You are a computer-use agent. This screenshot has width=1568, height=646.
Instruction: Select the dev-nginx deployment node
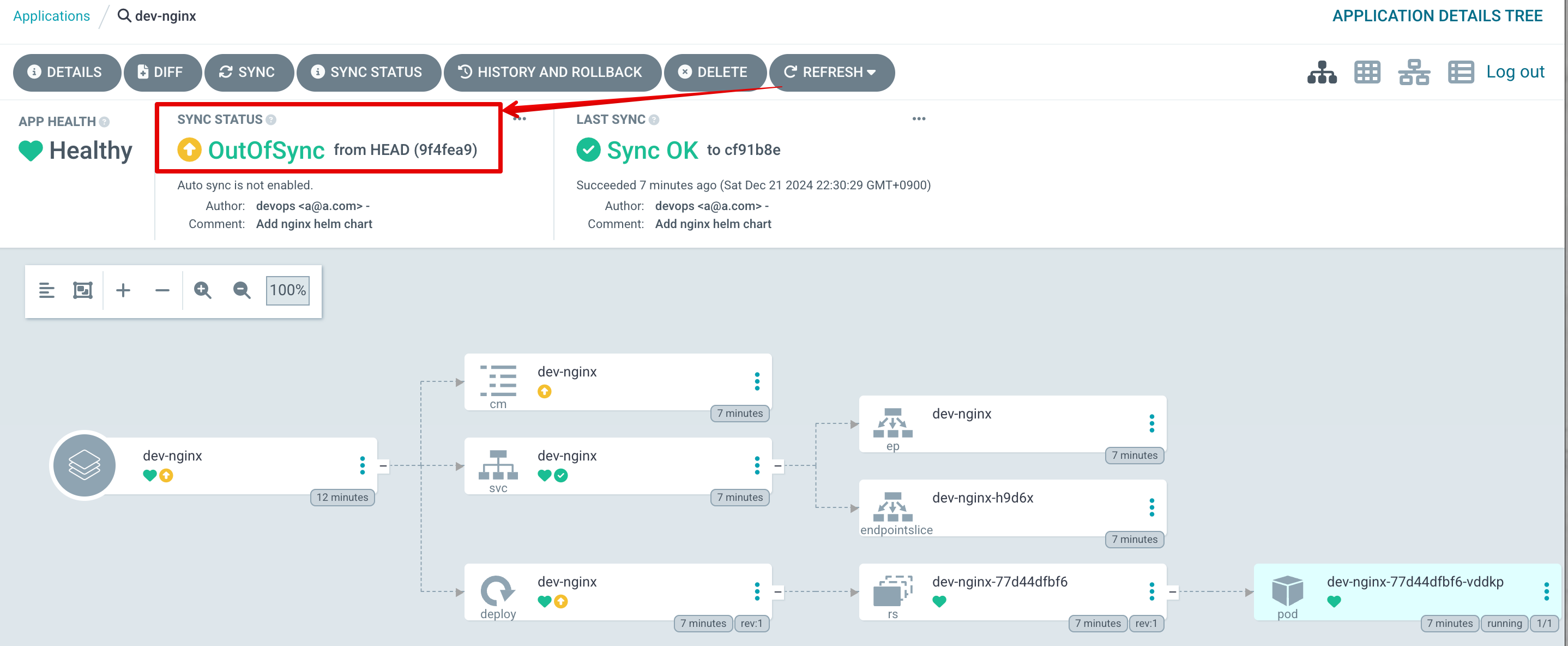tap(618, 592)
